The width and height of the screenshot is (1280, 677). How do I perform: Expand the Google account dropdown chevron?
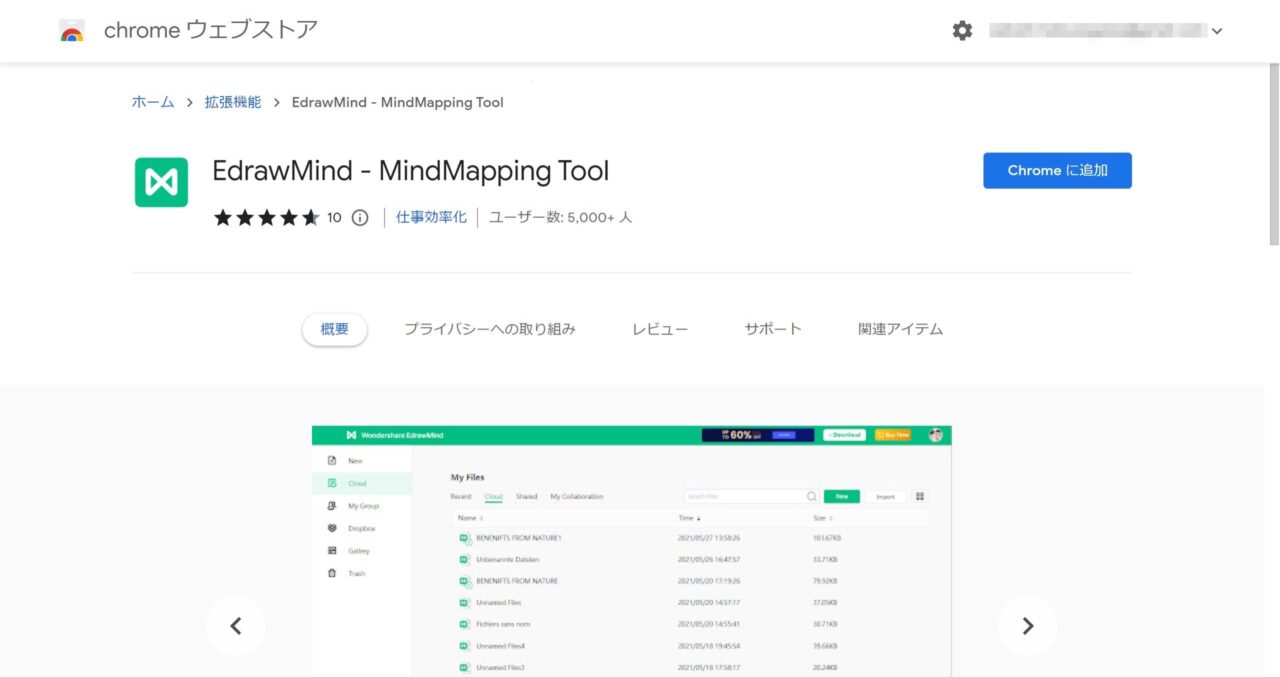[1217, 31]
